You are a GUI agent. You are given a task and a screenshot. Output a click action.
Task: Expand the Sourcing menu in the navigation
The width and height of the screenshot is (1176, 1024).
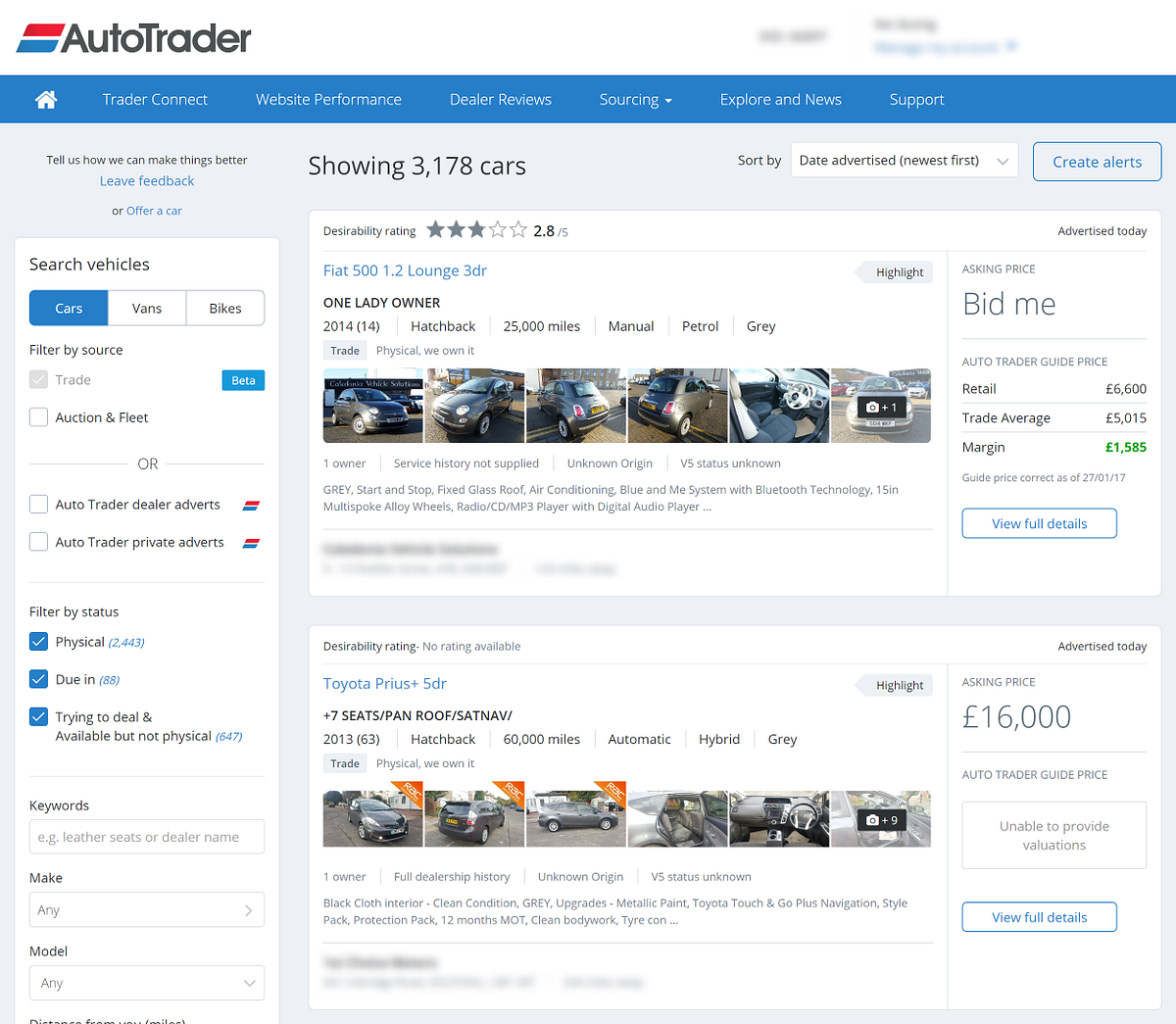pos(635,99)
